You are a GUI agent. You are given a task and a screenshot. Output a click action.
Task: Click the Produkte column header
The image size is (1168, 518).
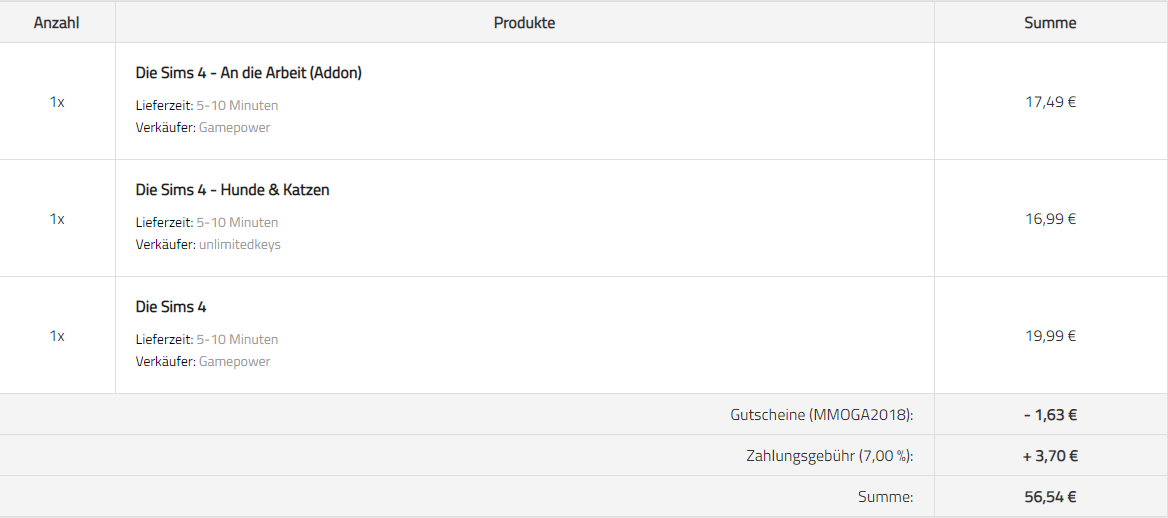pos(524,23)
